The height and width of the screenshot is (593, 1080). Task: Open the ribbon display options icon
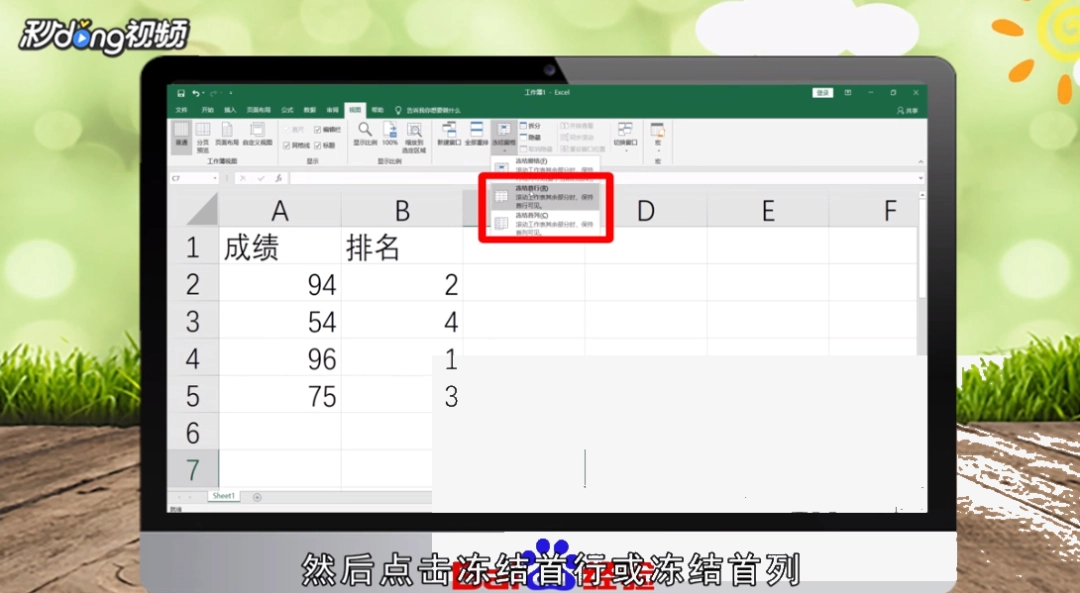click(848, 93)
